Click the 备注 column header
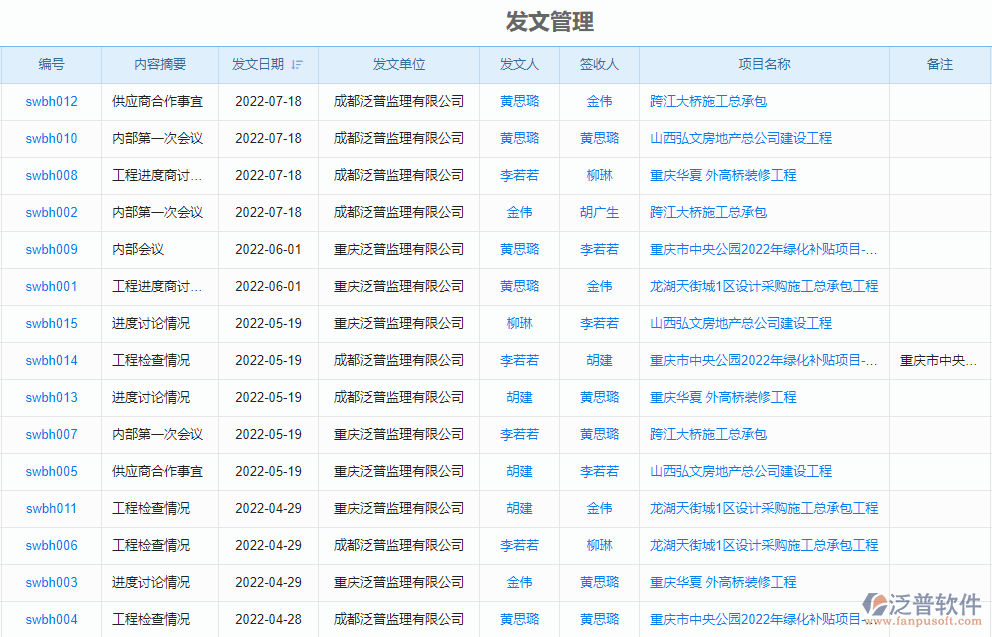992x637 pixels. [x=937, y=64]
